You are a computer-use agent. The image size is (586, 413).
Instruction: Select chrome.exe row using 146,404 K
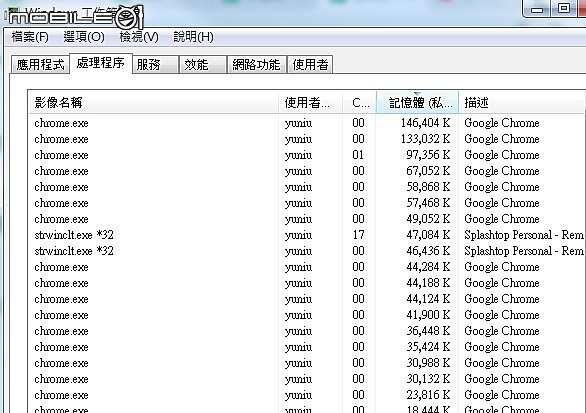click(306, 123)
